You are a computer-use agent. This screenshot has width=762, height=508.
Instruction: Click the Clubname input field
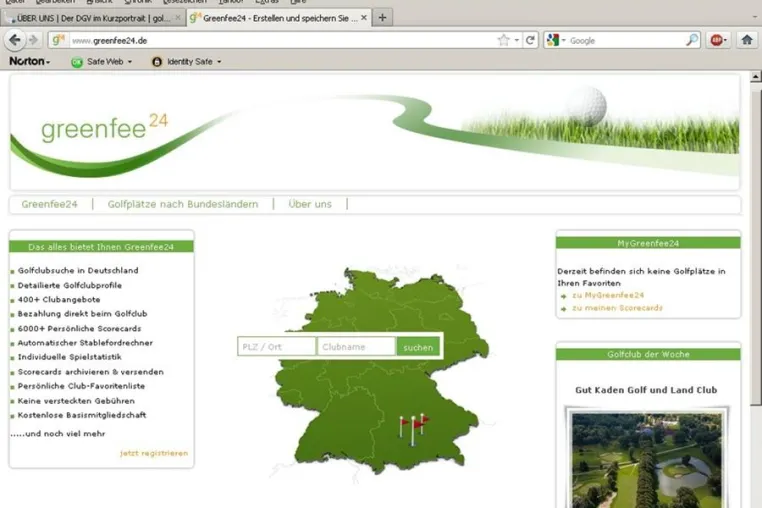coord(356,347)
